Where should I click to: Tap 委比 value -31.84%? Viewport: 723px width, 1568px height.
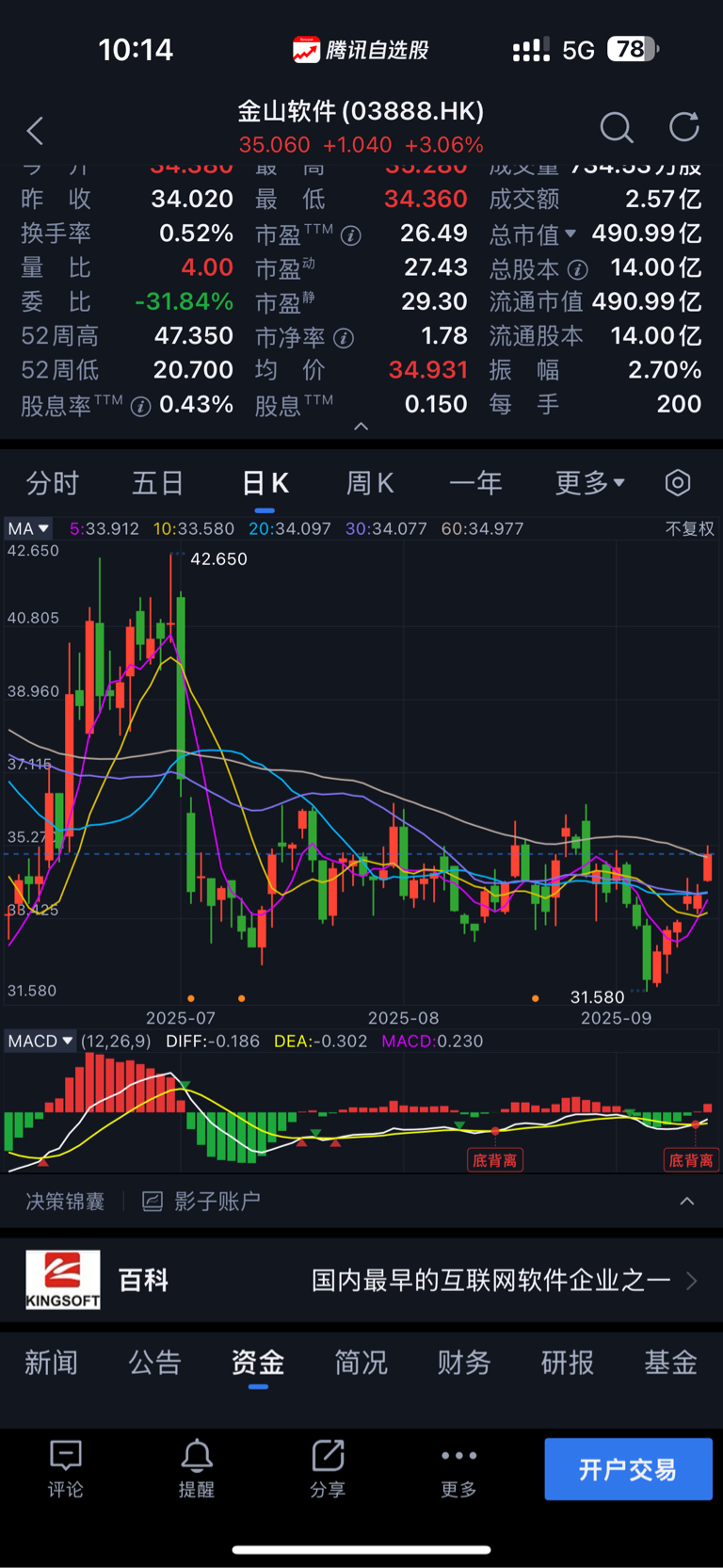coord(184,301)
